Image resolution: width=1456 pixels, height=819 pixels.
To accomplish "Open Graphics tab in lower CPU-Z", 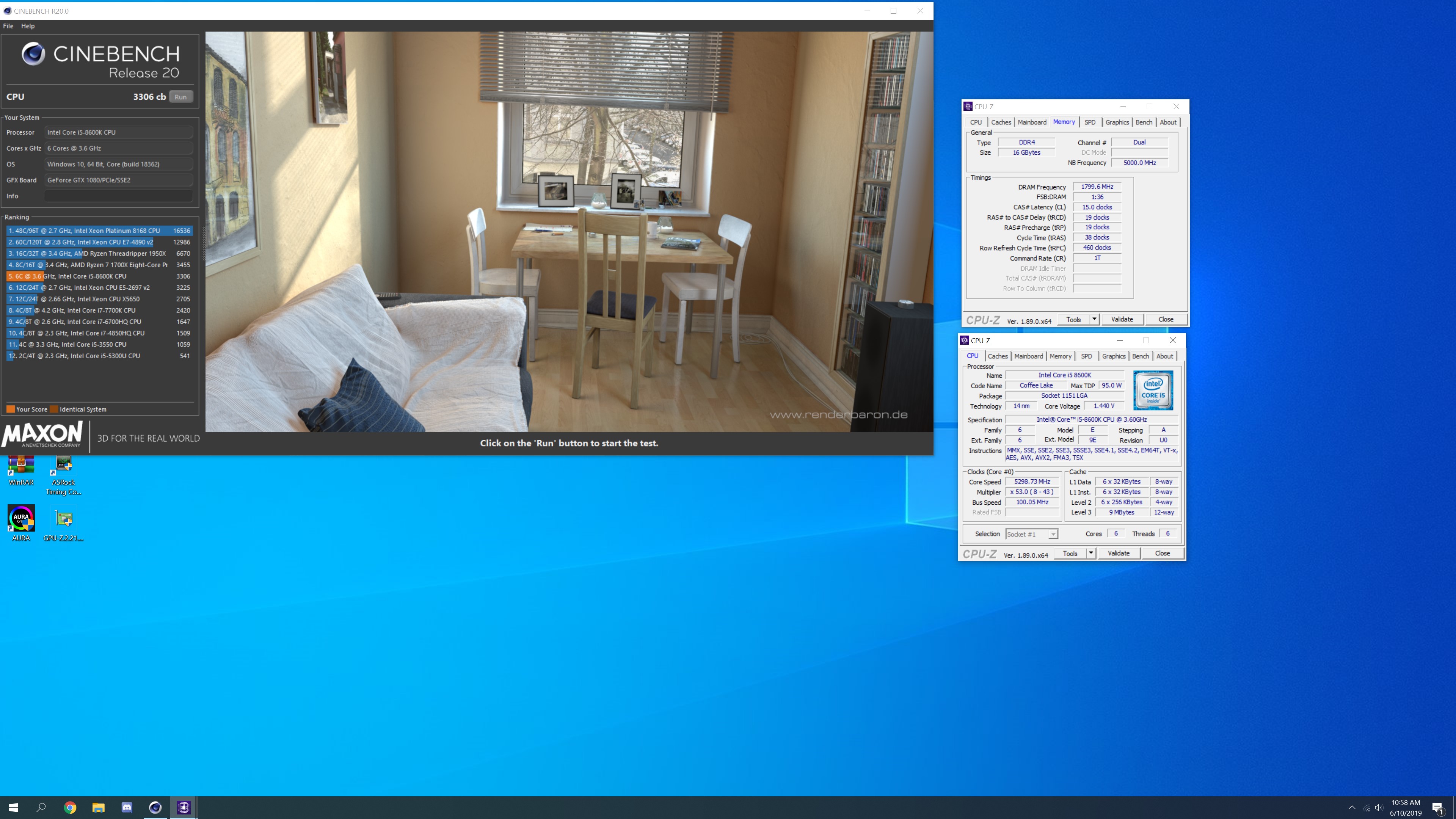I will (1114, 356).
